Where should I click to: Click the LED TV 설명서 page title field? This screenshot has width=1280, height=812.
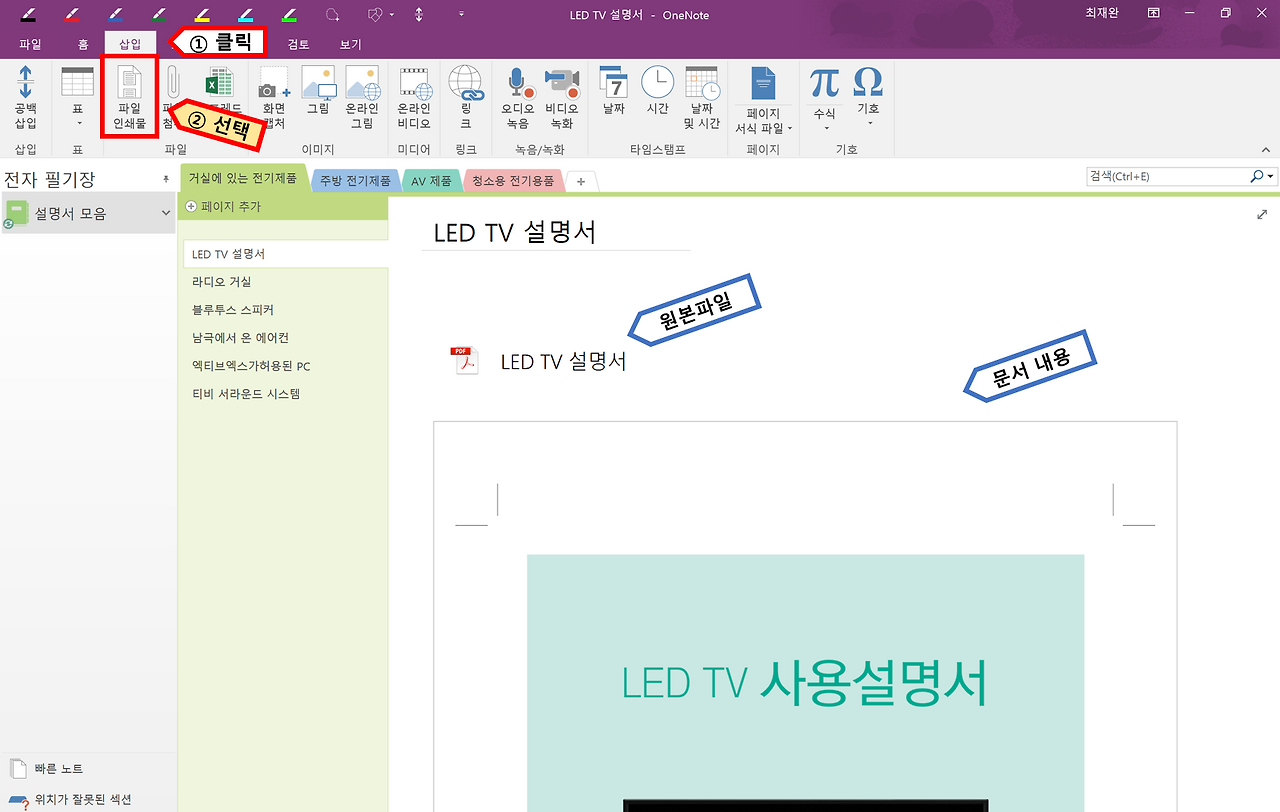click(556, 232)
